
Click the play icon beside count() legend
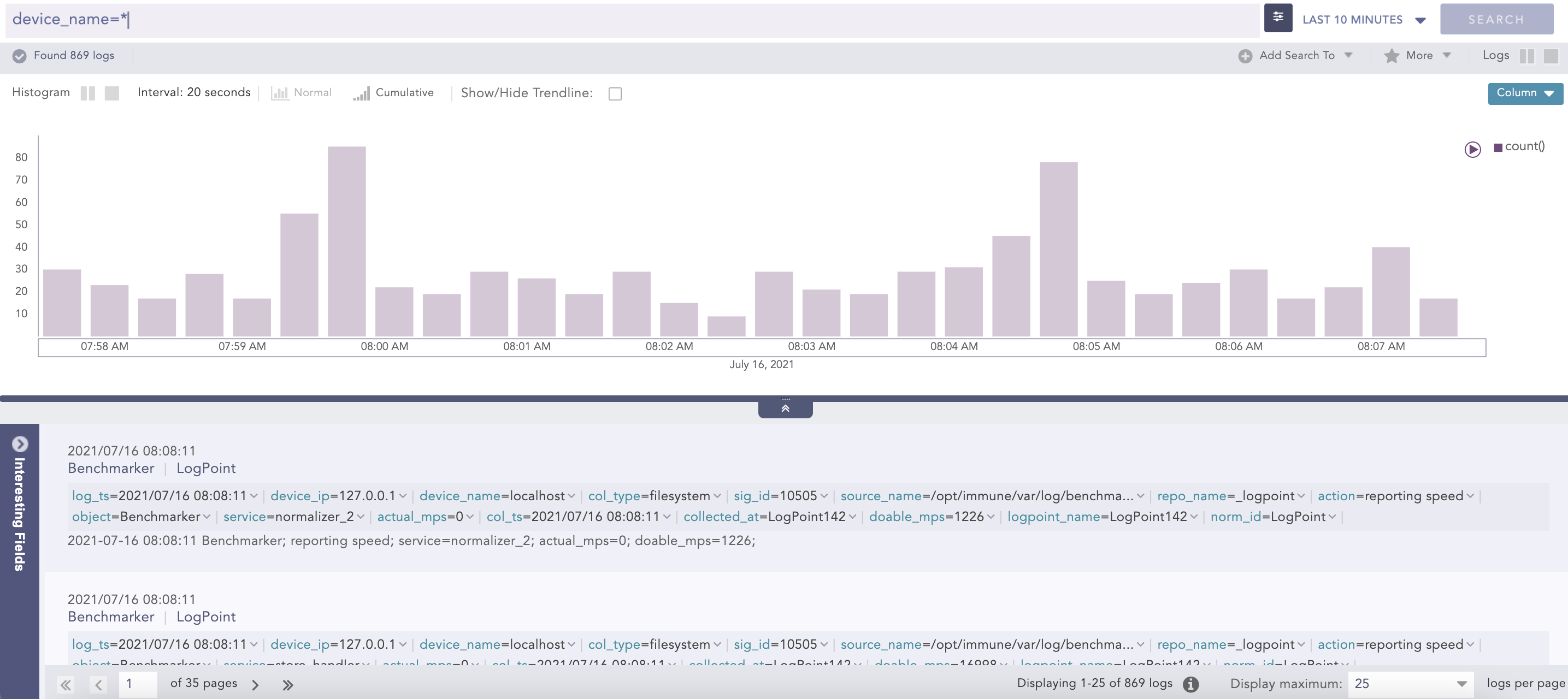(x=1472, y=149)
